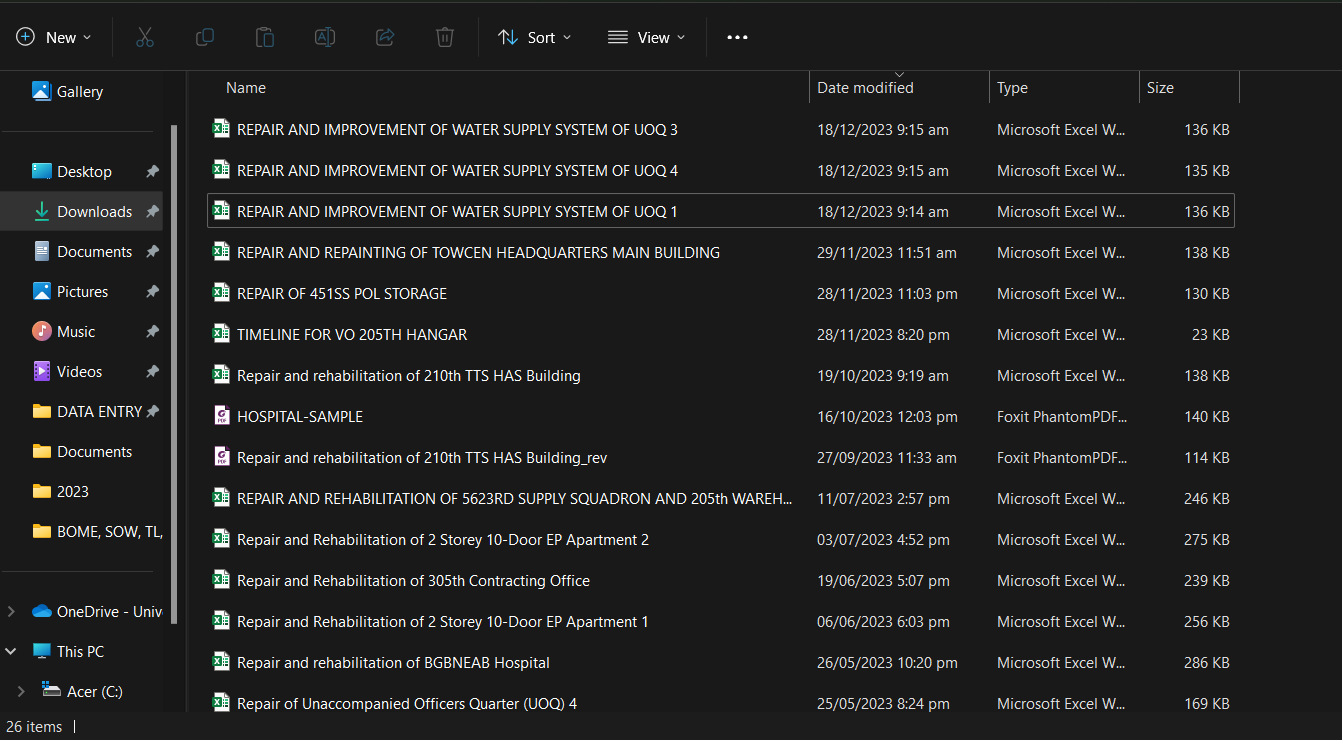Click the Copy icon in toolbar
The width and height of the screenshot is (1342, 740).
click(x=205, y=37)
